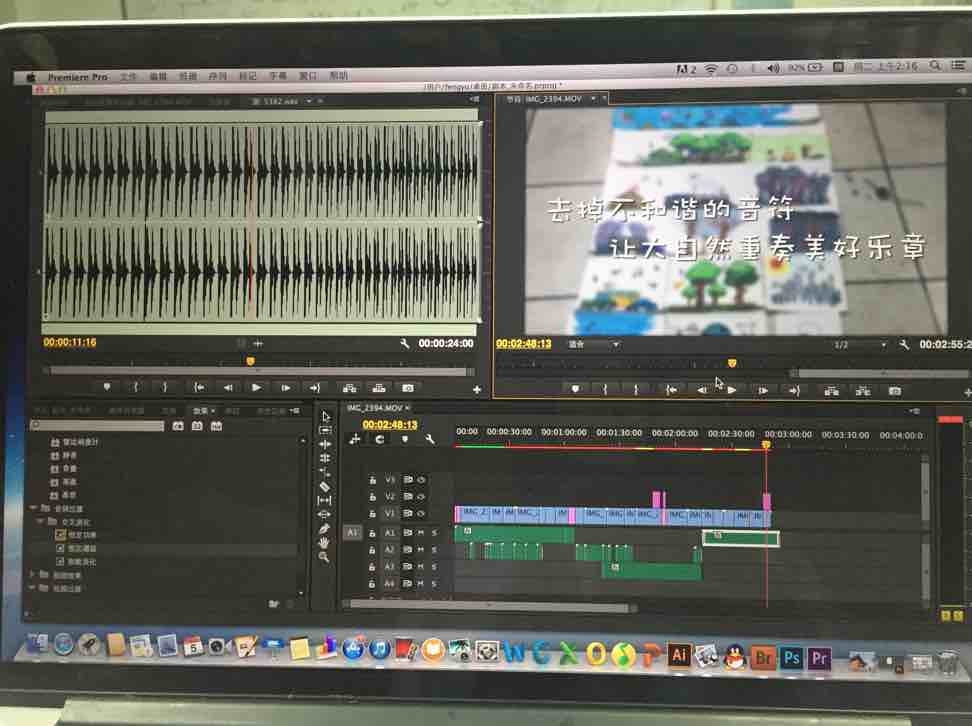Select the Pen tool in the tools panel
This screenshot has height=726, width=972.
(x=324, y=528)
